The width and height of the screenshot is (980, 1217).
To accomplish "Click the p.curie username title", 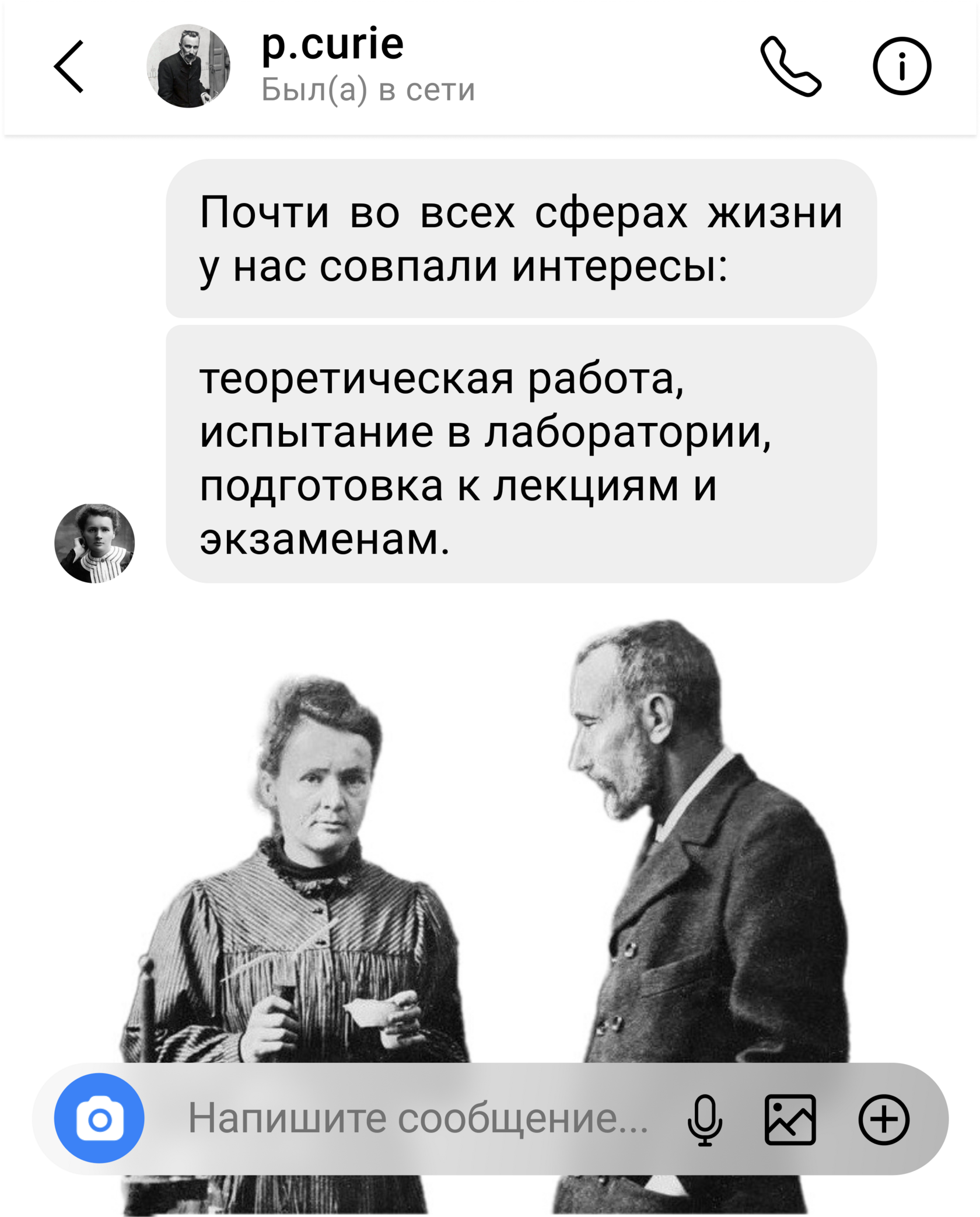I will click(332, 43).
